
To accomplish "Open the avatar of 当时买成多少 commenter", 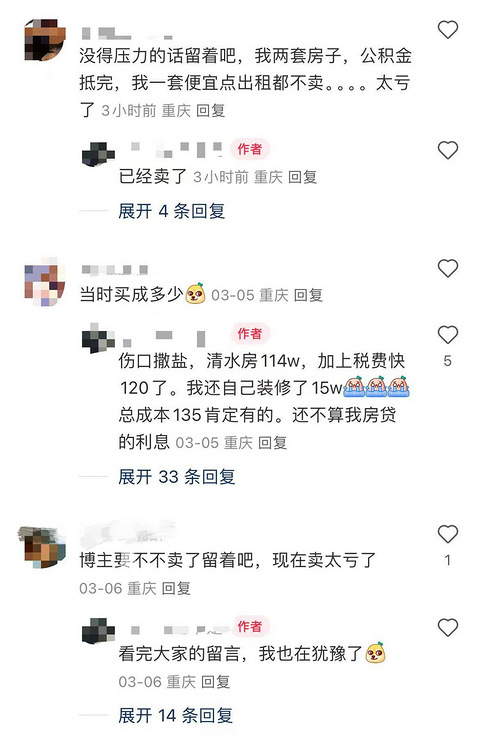I will tap(45, 282).
